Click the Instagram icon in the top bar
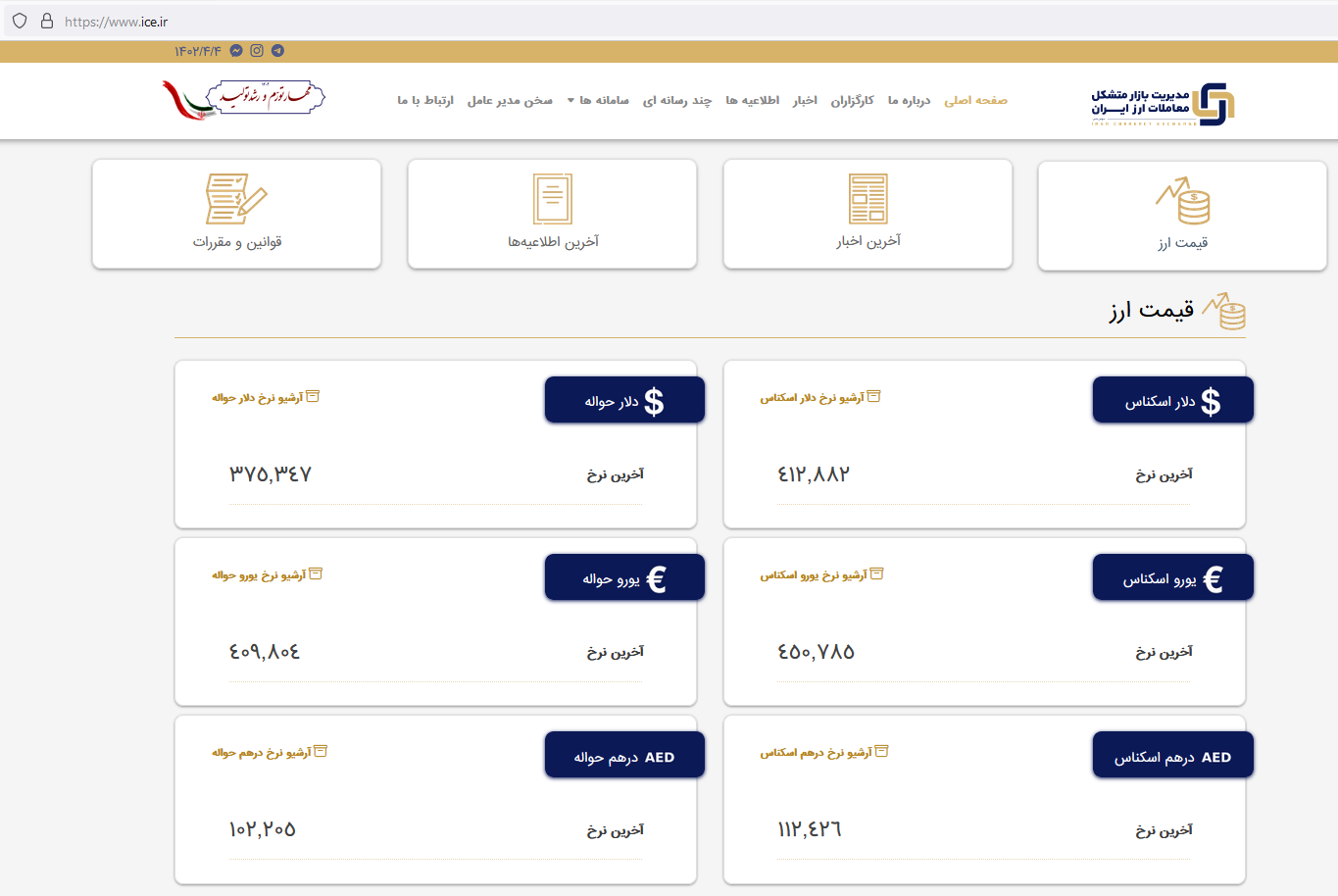Viewport: 1338px width, 896px height. (257, 50)
